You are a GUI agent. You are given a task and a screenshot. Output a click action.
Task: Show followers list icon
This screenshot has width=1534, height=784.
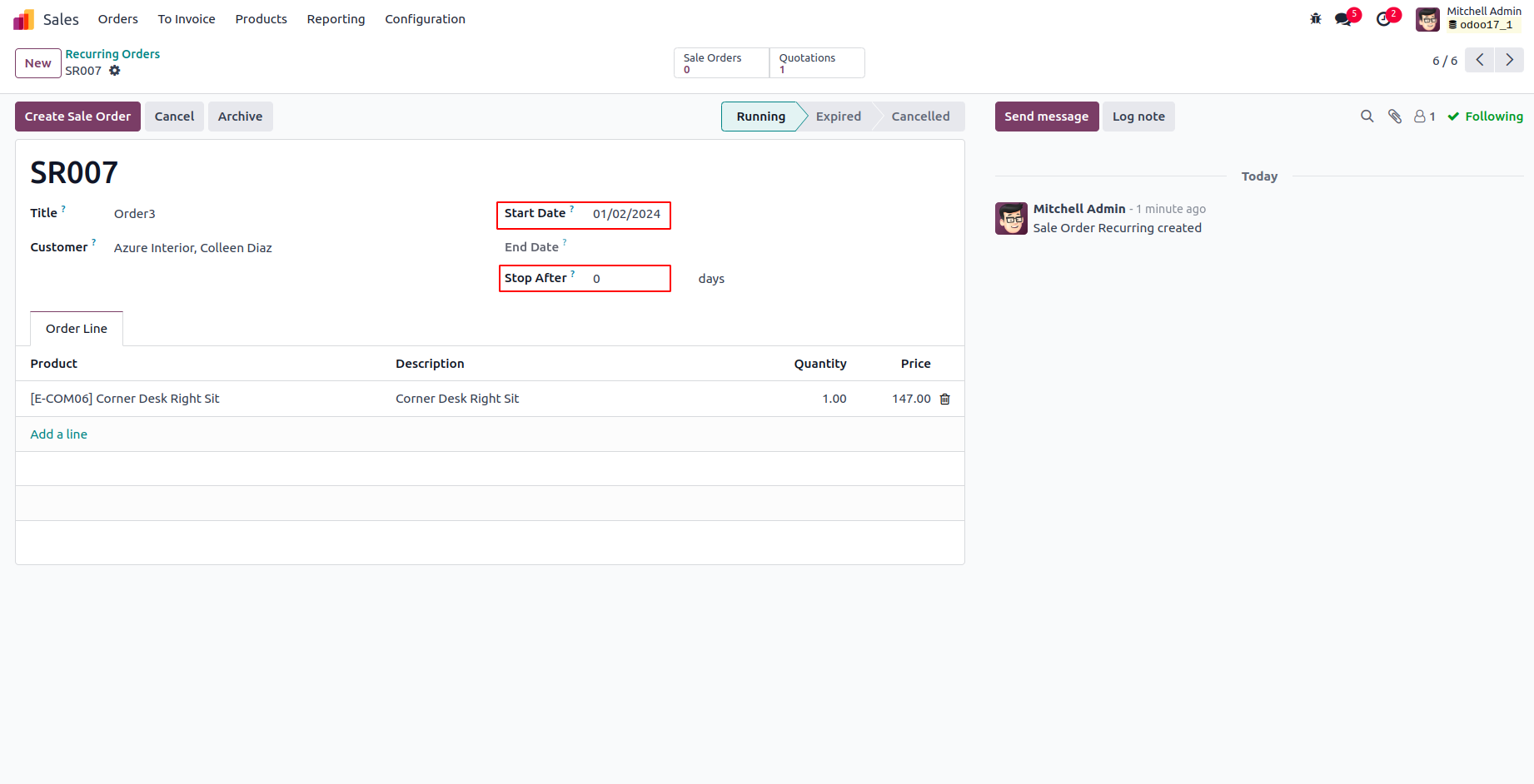1424,117
